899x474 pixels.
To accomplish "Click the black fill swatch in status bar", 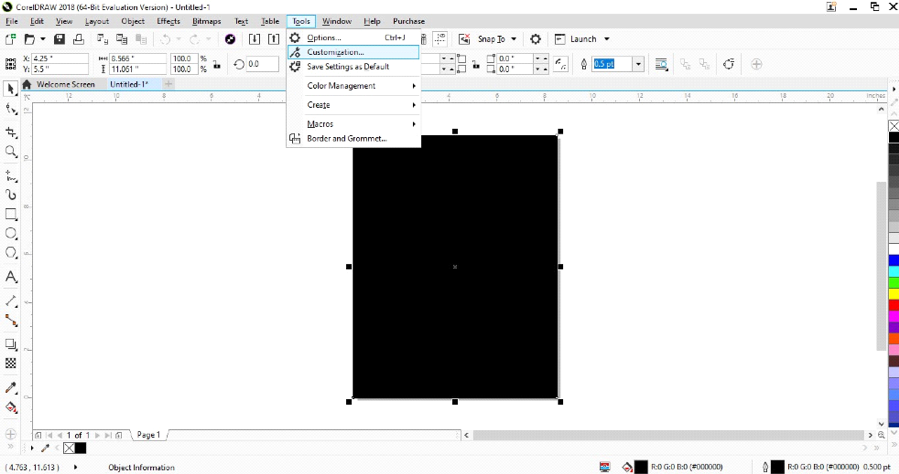I will pos(640,467).
